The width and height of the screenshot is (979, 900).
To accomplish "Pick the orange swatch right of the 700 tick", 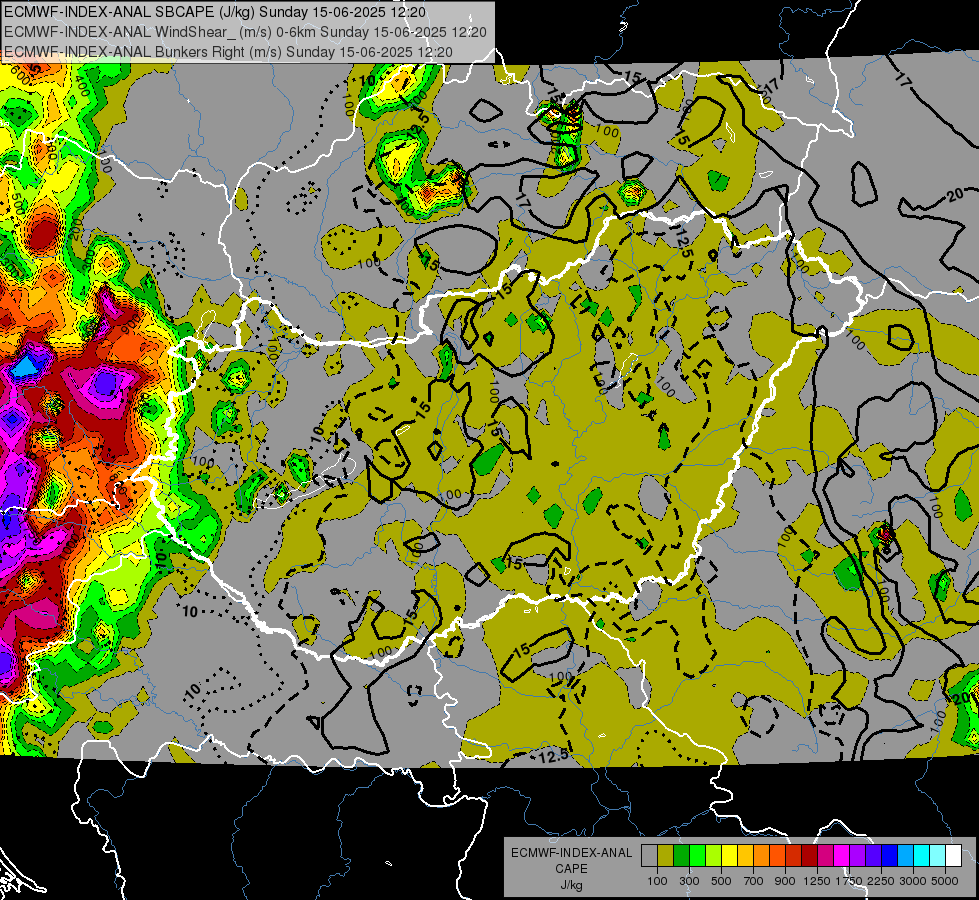I will (x=762, y=856).
